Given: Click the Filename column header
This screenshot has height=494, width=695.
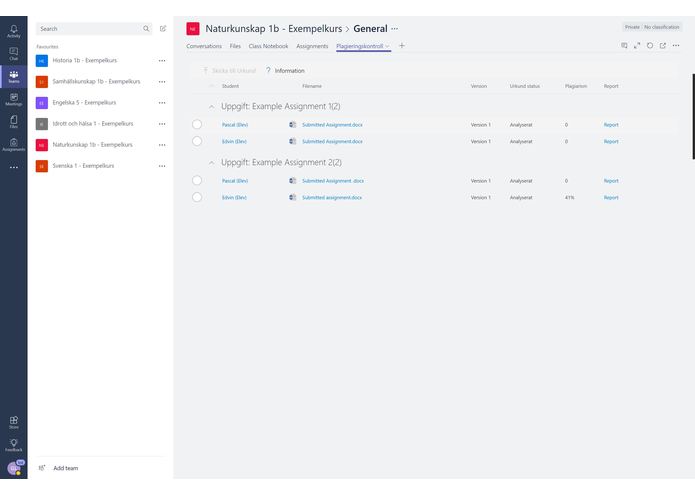Looking at the screenshot, I should (312, 86).
